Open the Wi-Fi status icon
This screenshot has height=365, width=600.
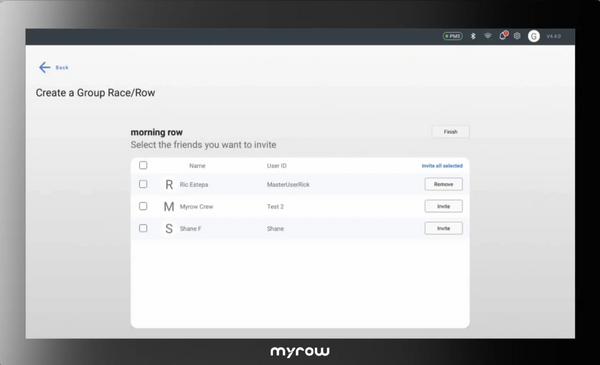[488, 36]
